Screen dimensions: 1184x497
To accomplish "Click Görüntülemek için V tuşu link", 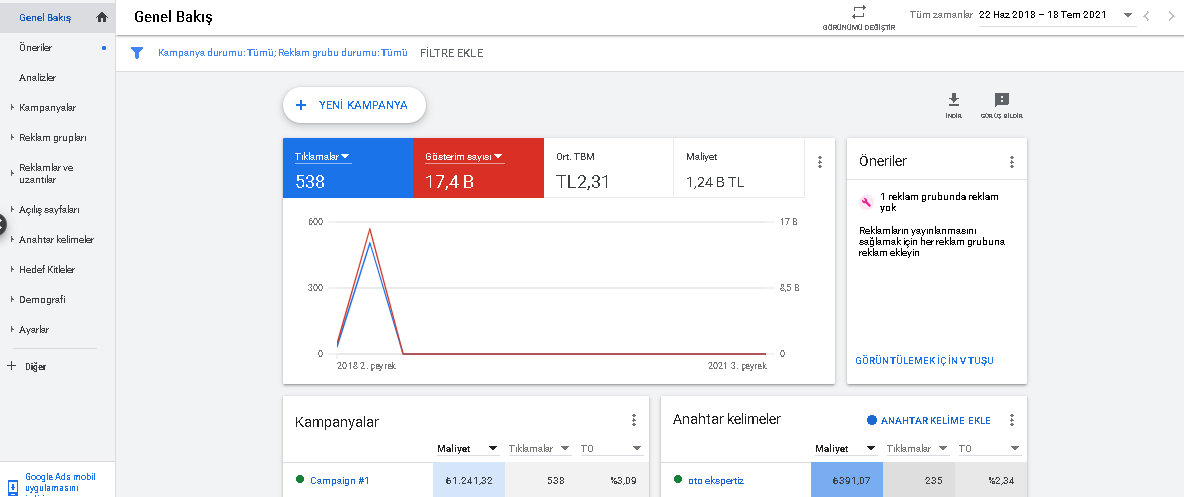I will 924,361.
